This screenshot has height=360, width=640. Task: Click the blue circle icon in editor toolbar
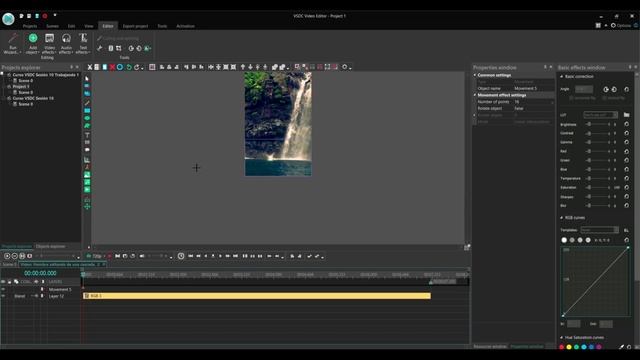(120, 67)
